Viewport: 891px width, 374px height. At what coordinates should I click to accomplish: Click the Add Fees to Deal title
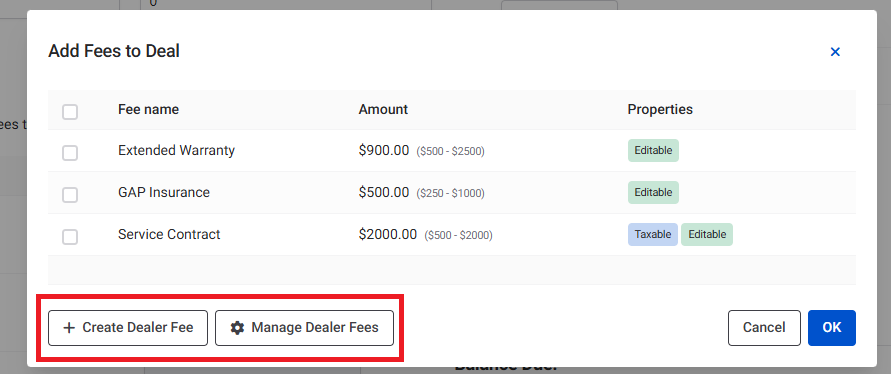click(114, 51)
